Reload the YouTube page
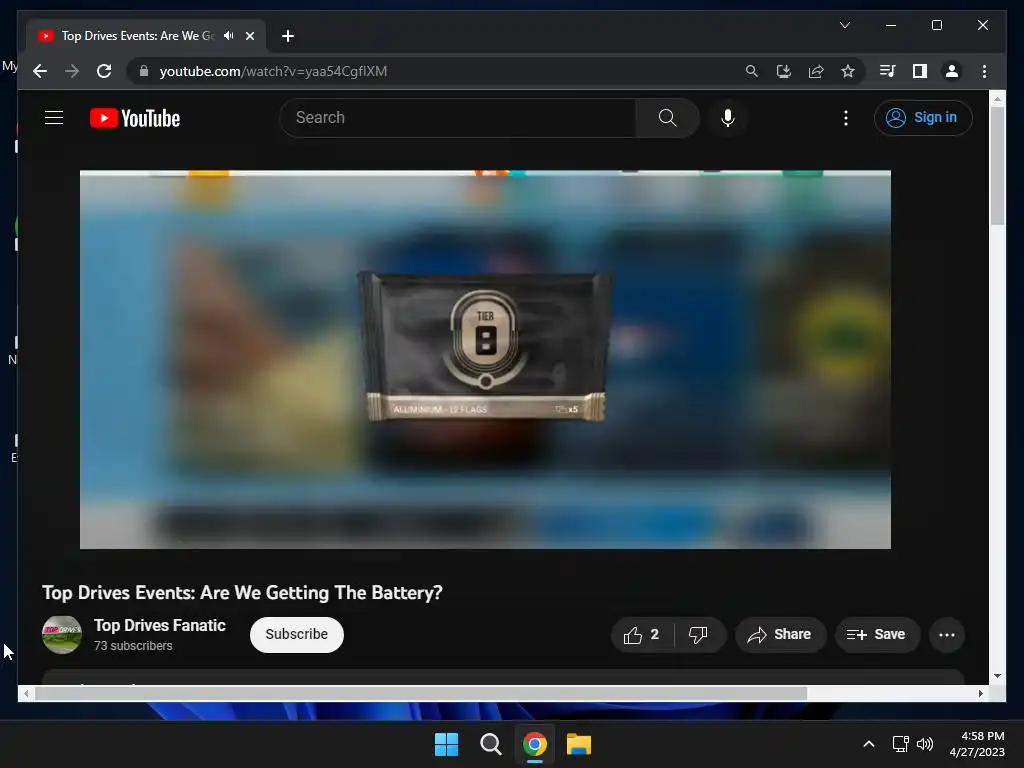The width and height of the screenshot is (1024, 768). click(x=104, y=71)
